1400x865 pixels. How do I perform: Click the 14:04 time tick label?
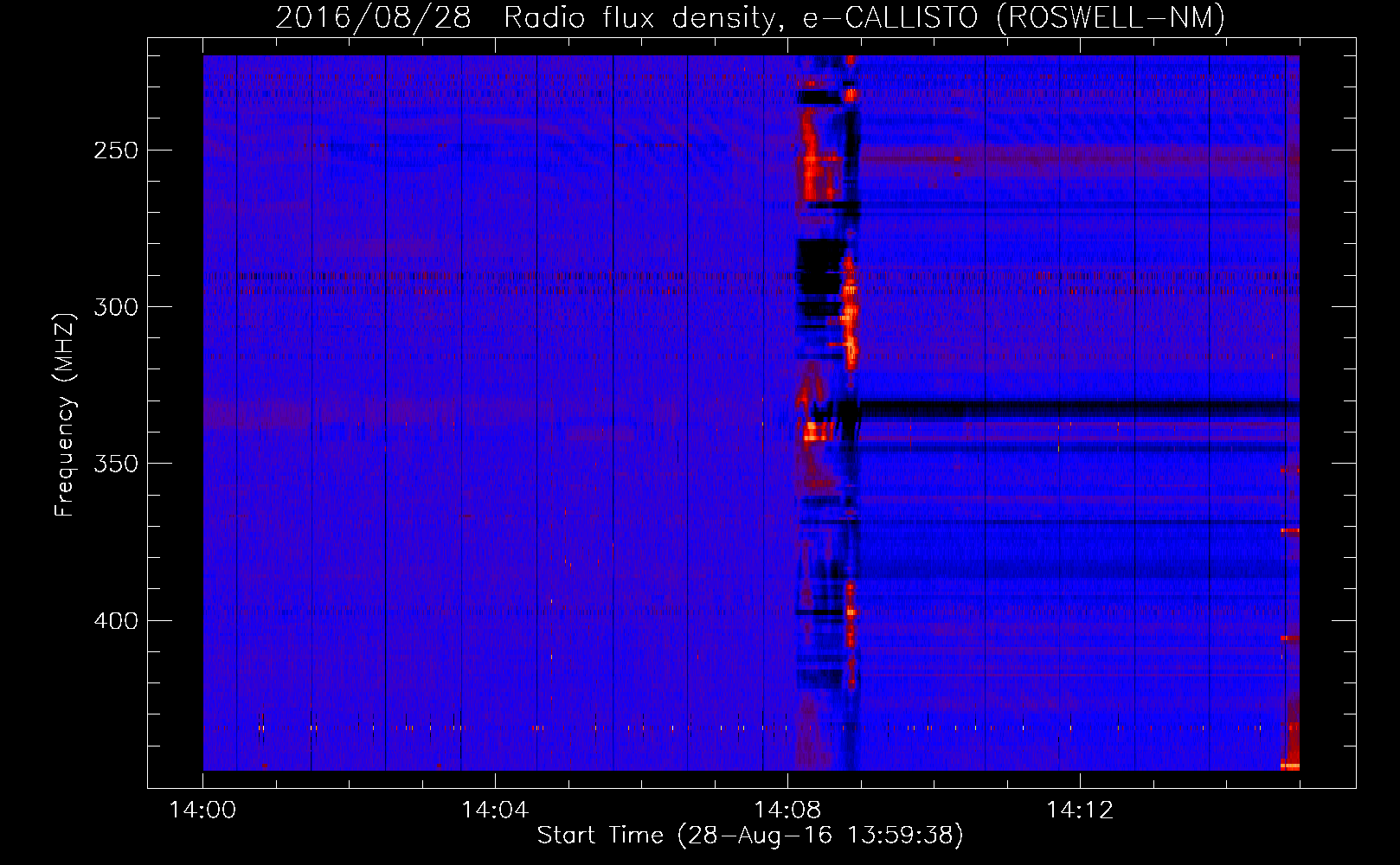495,811
